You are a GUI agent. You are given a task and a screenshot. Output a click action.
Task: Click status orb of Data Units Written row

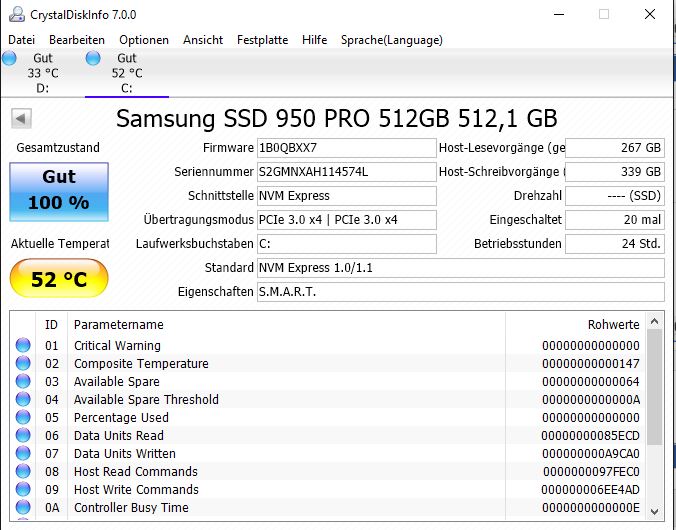[x=23, y=454]
